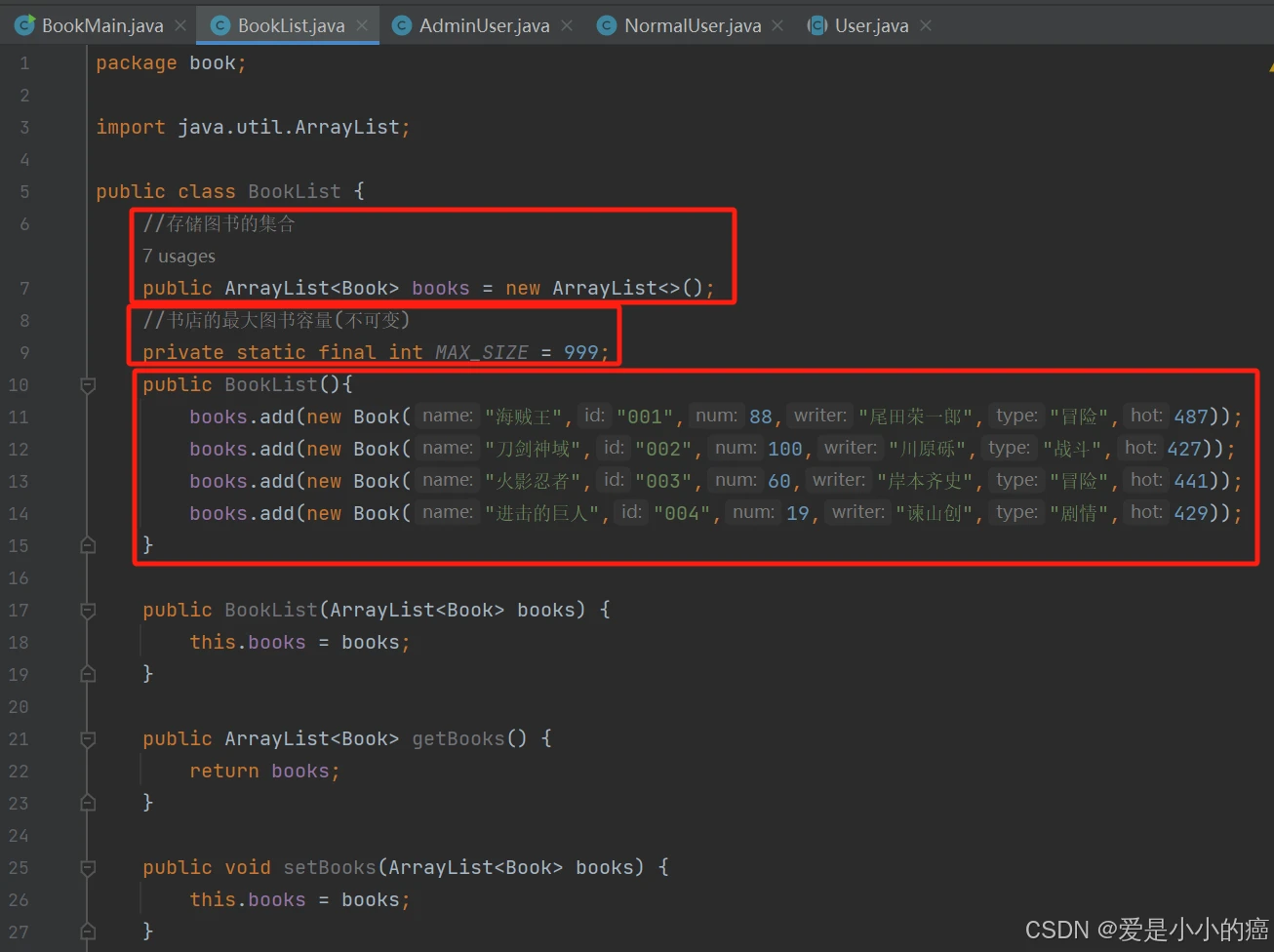Click the hot value 427
1274x952 pixels.
coord(1185,450)
